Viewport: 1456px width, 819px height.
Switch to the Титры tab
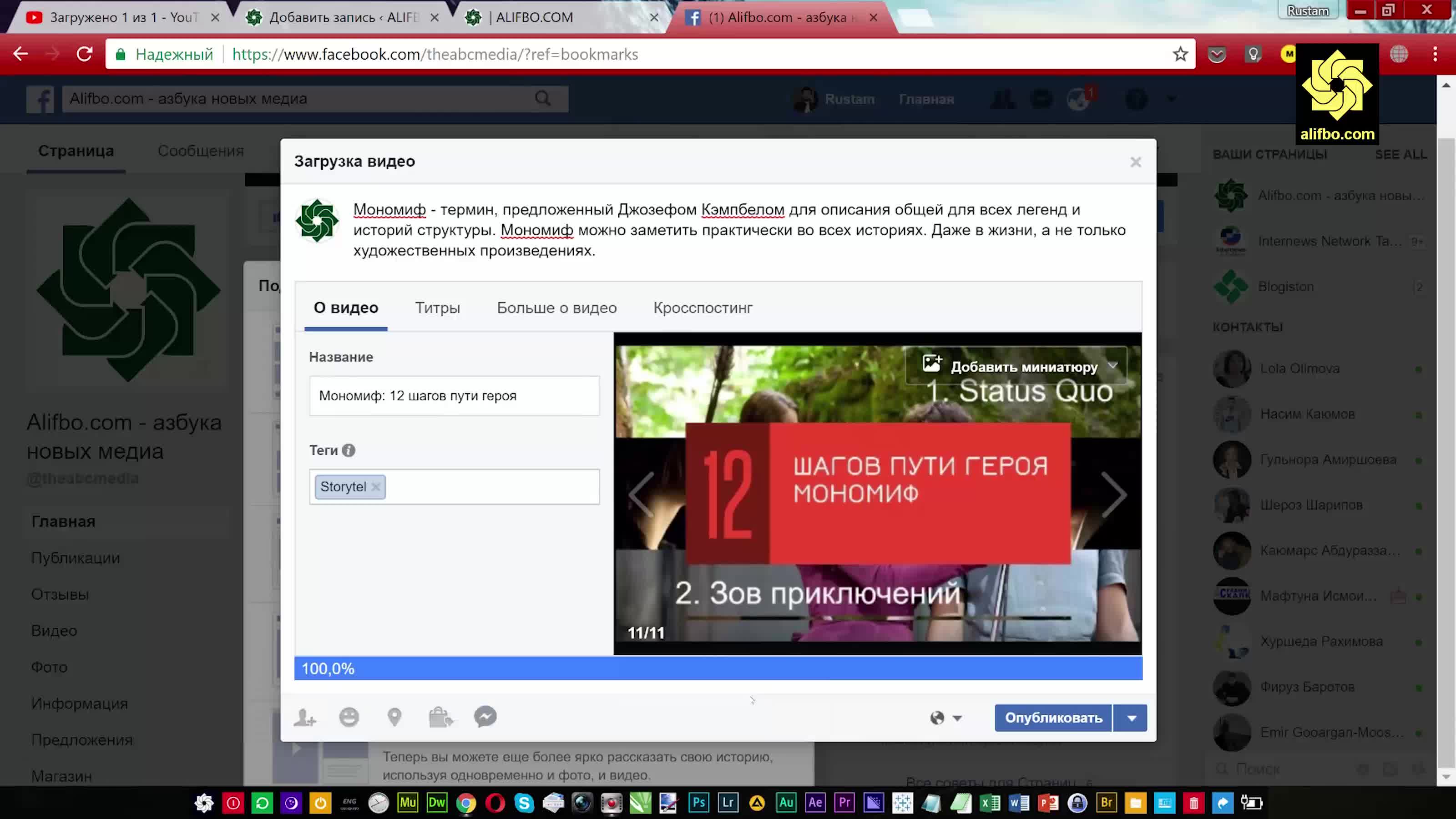click(437, 308)
